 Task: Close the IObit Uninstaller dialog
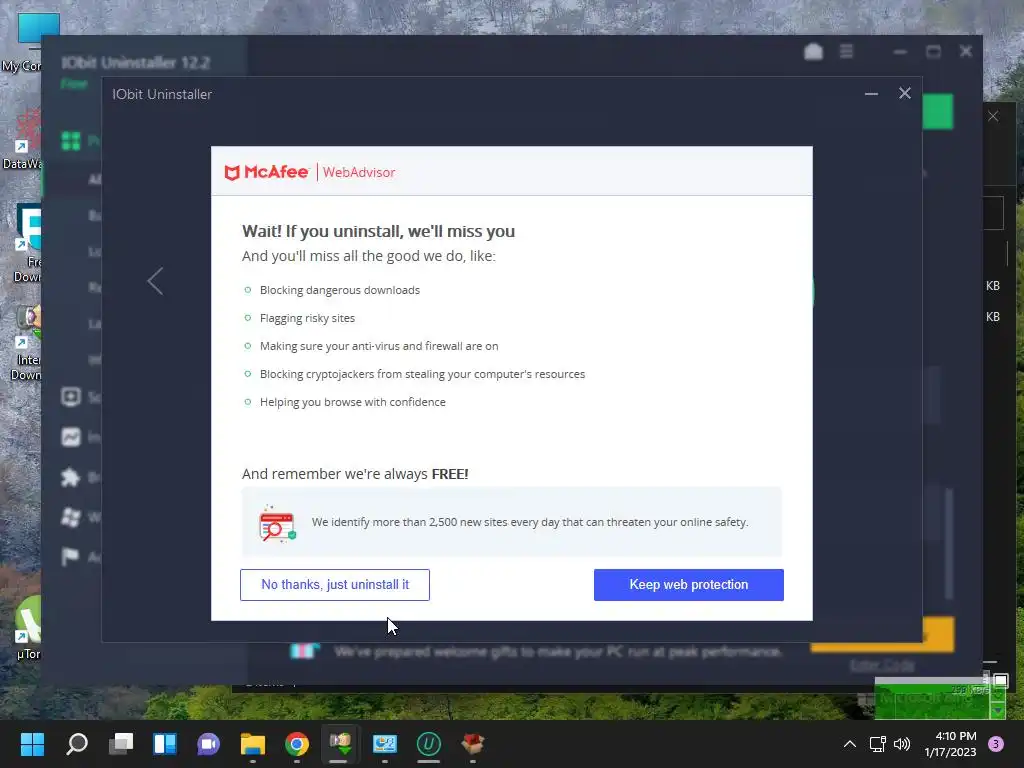904,93
